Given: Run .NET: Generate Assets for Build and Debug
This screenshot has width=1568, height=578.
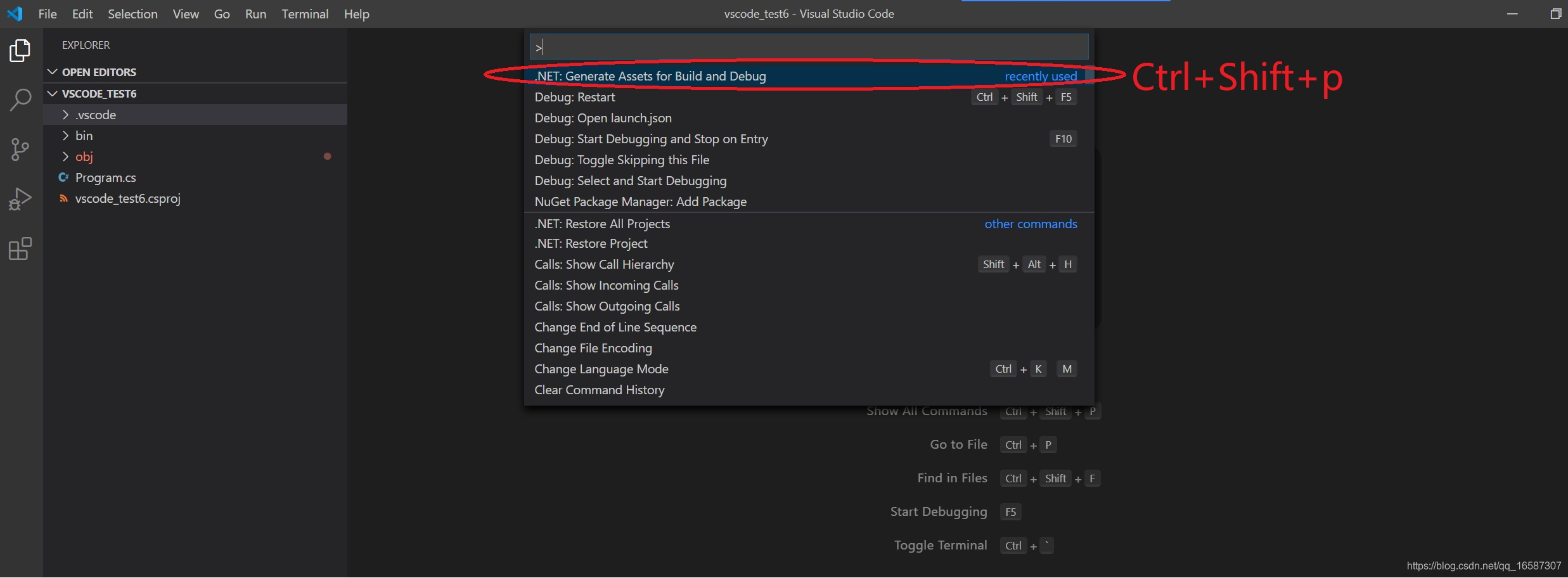Looking at the screenshot, I should tap(809, 76).
